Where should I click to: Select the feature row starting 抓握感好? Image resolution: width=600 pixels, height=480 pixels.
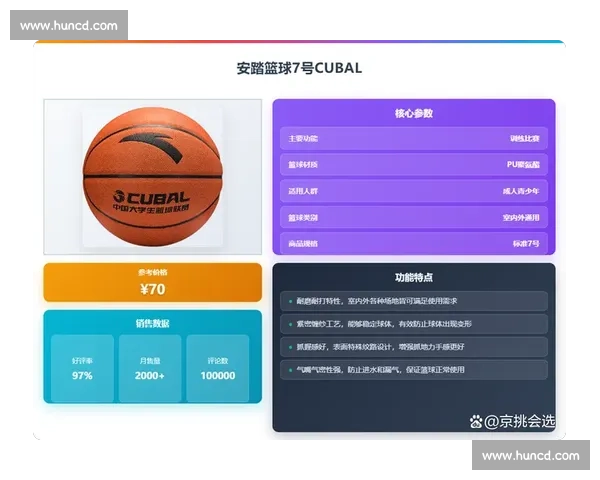(414, 347)
